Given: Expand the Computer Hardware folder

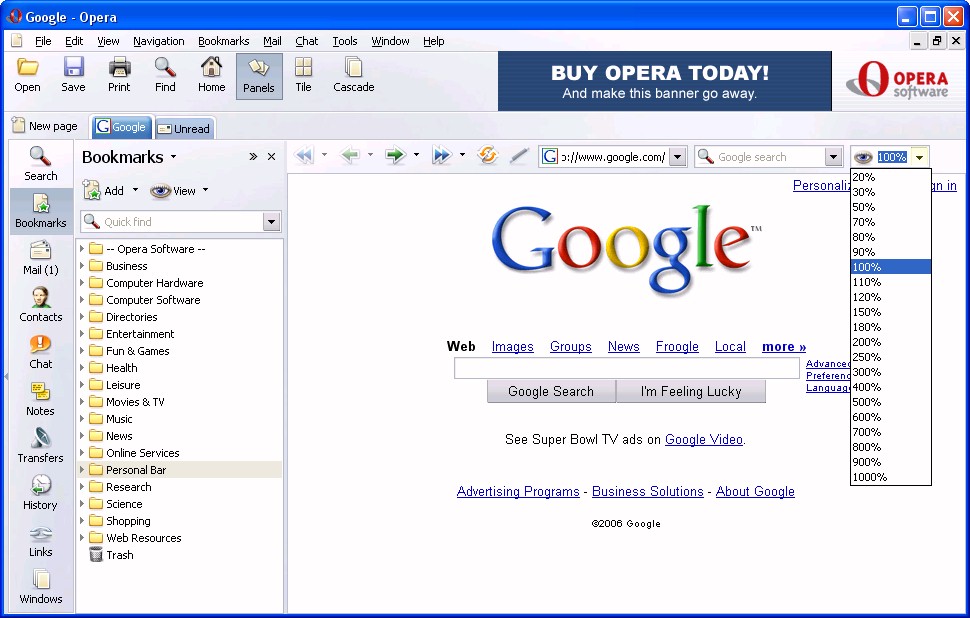Looking at the screenshot, I should pyautogui.click(x=82, y=283).
